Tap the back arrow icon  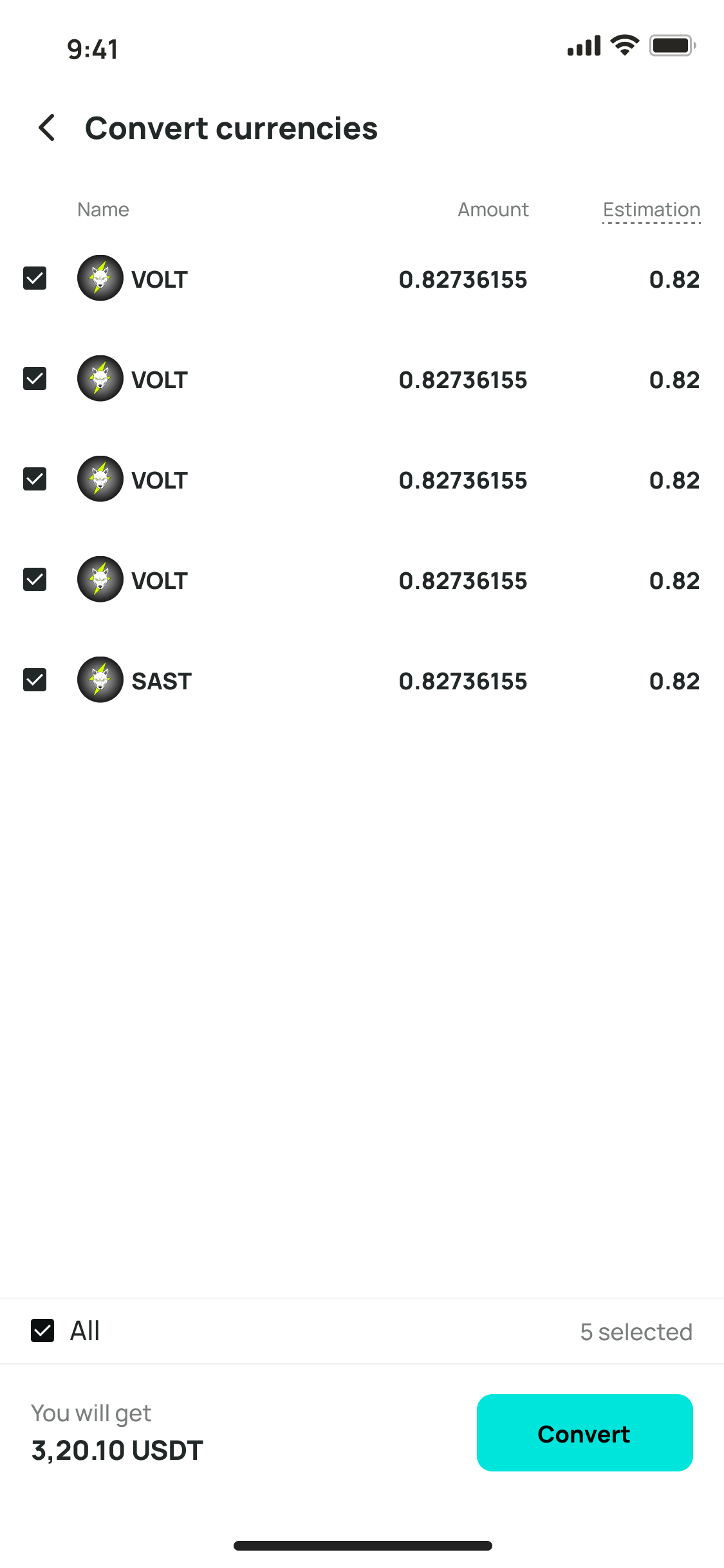pyautogui.click(x=47, y=127)
